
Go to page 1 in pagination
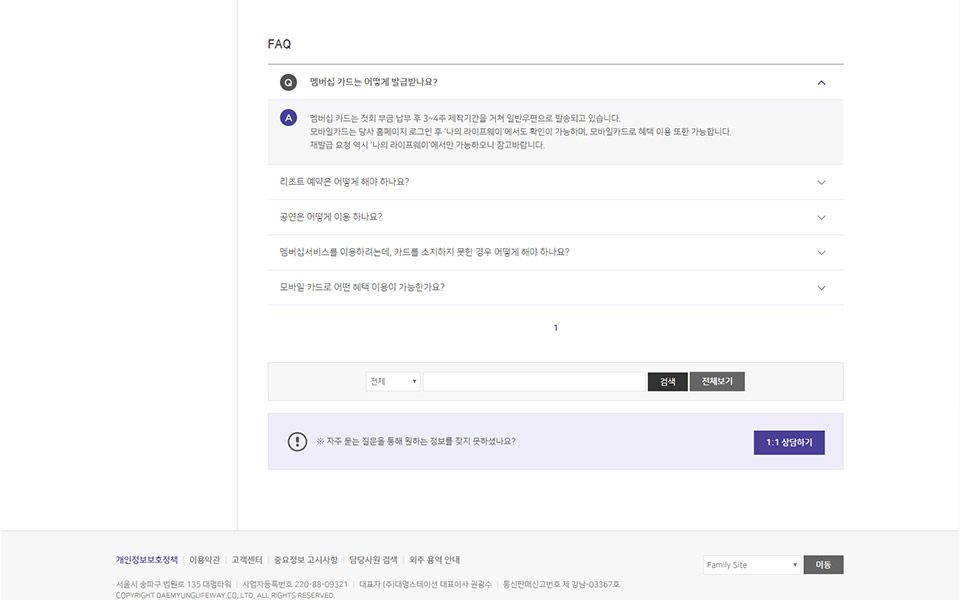556,328
